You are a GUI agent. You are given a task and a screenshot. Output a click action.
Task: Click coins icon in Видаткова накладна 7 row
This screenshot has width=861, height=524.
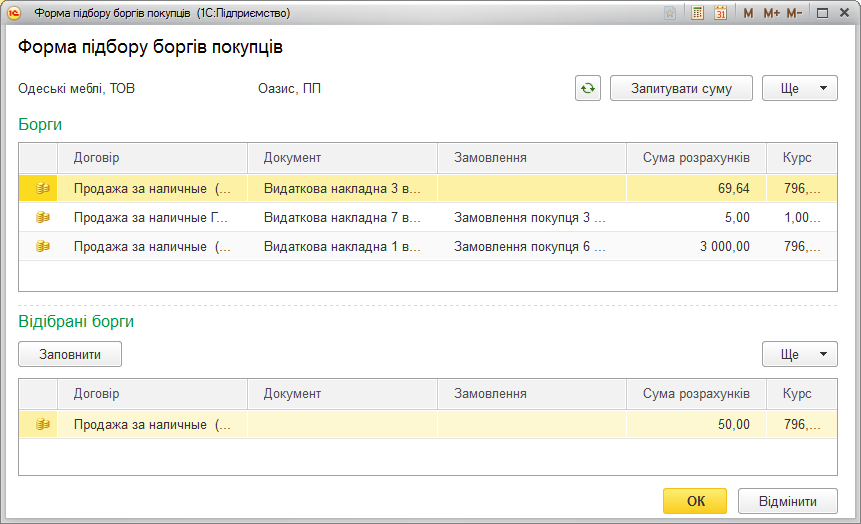pos(43,218)
